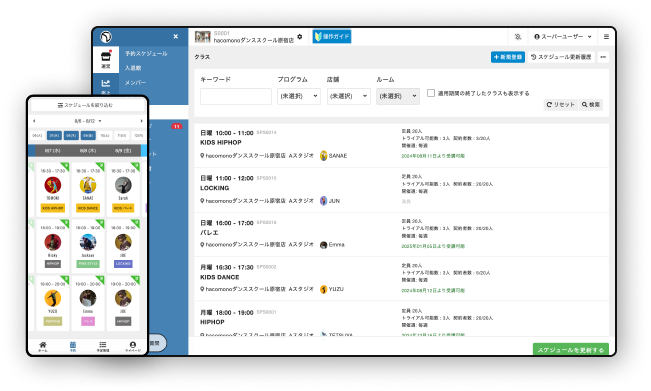Tap the calendar 予約 icon in phone bar
The height and width of the screenshot is (391, 651).
click(x=73, y=346)
